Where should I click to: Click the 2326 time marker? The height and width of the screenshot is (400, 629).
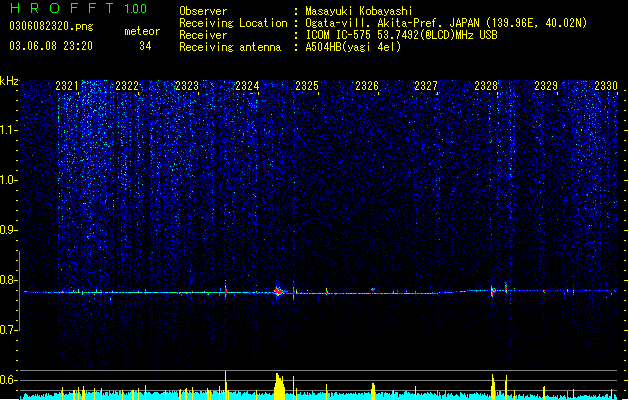pyautogui.click(x=367, y=86)
